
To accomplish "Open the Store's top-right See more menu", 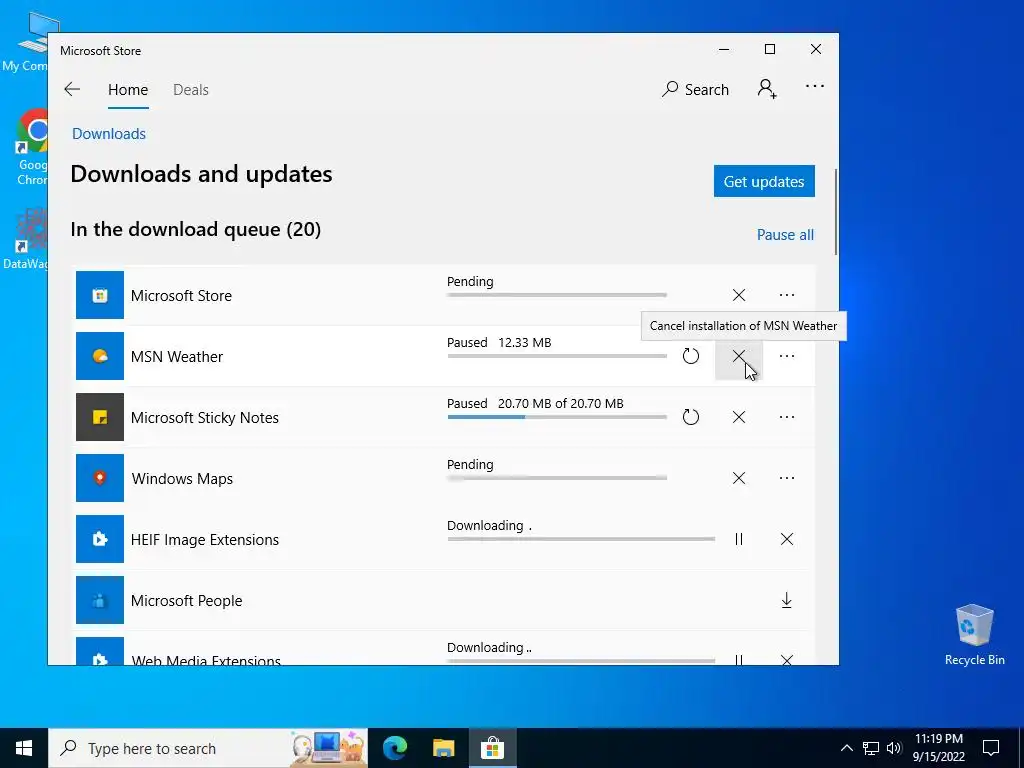I will pos(814,86).
